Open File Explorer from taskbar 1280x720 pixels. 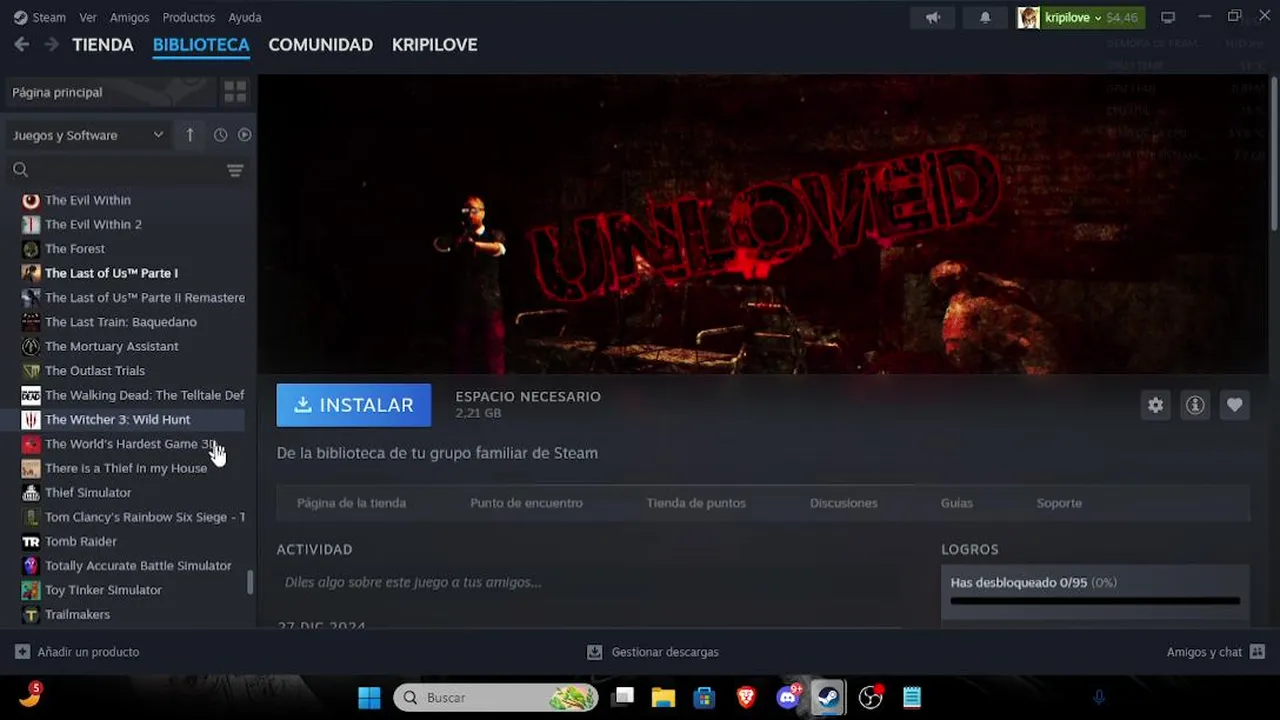tap(663, 697)
